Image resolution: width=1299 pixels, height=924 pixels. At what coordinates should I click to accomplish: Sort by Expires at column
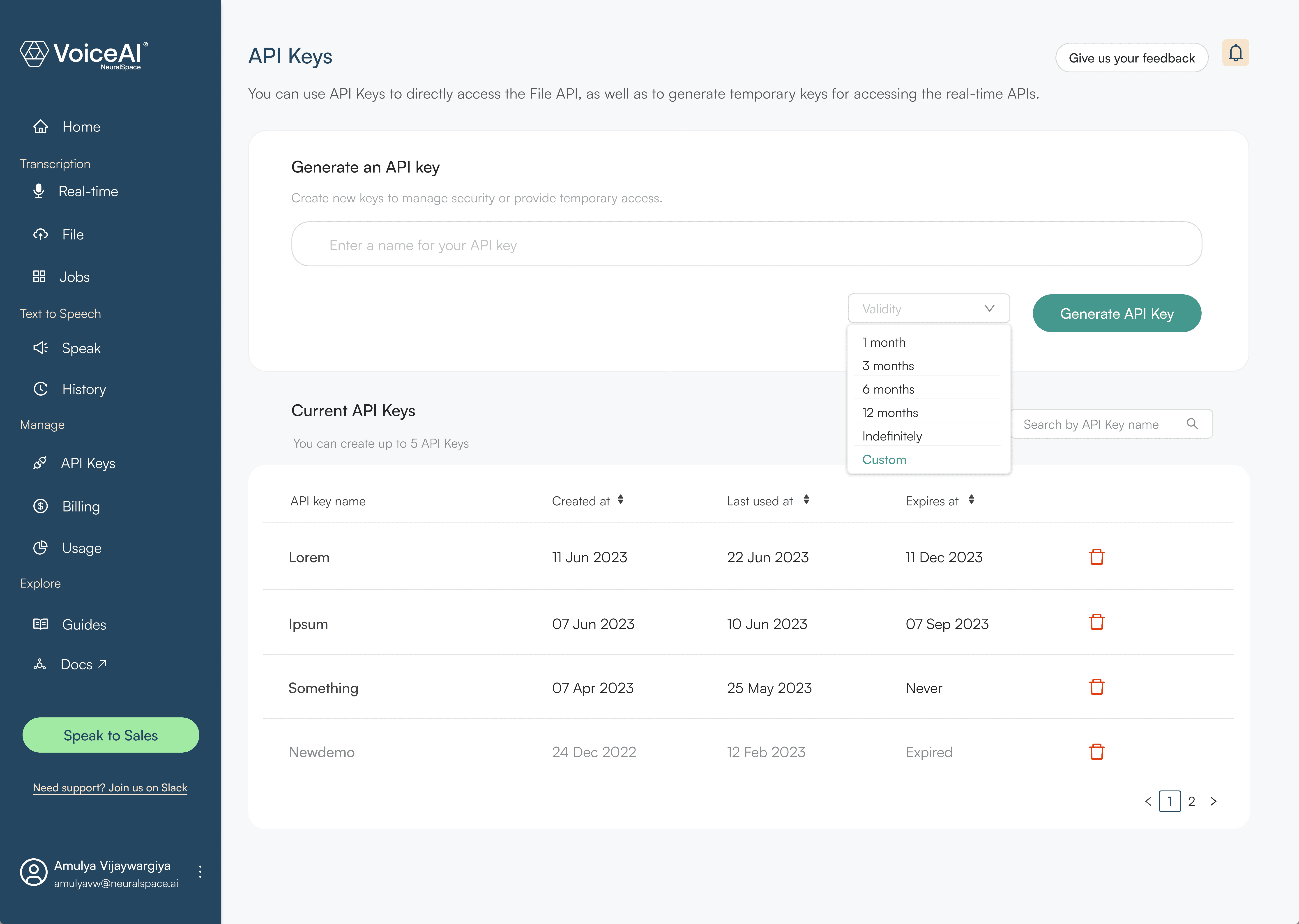971,500
